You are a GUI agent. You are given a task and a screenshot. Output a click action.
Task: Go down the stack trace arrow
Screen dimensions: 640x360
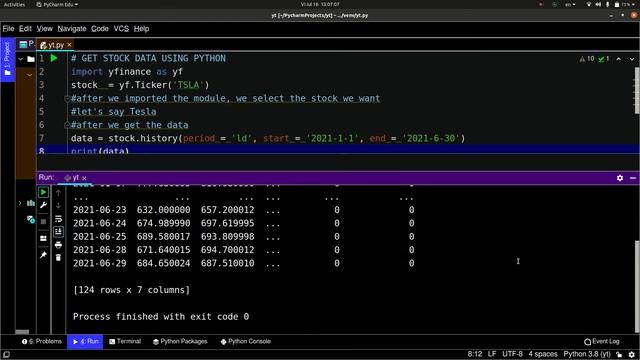[x=58, y=205]
